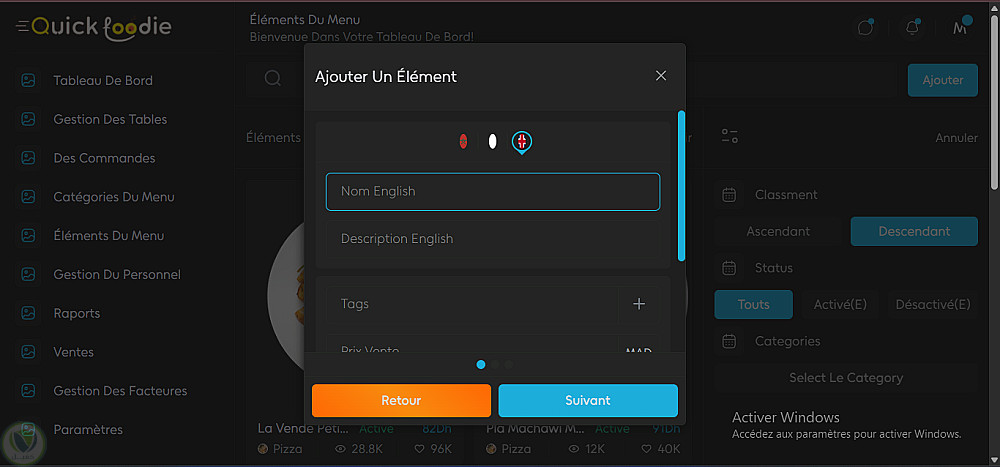
Task: Open the chat messages icon
Action: 865,28
